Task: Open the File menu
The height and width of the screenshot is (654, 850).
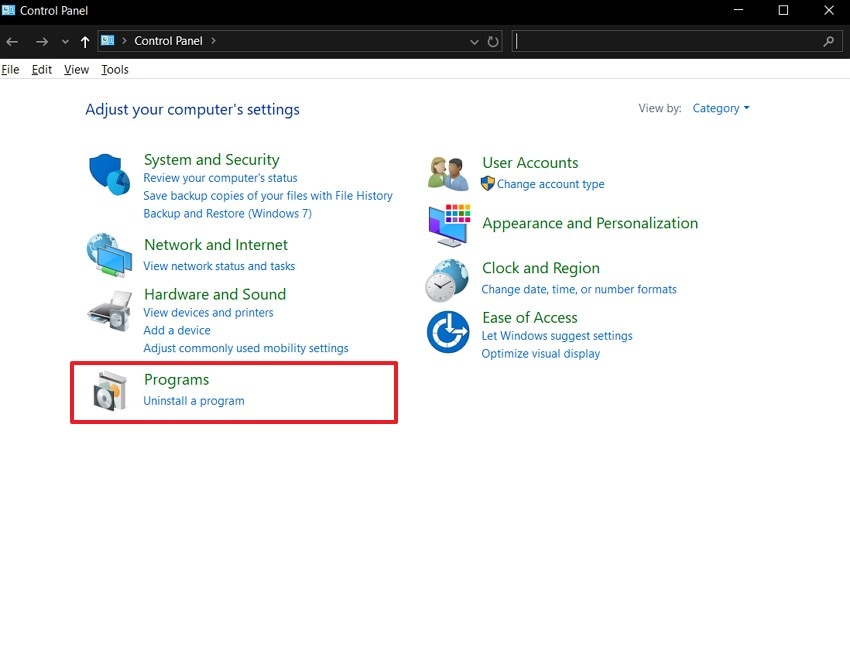Action: tap(11, 70)
